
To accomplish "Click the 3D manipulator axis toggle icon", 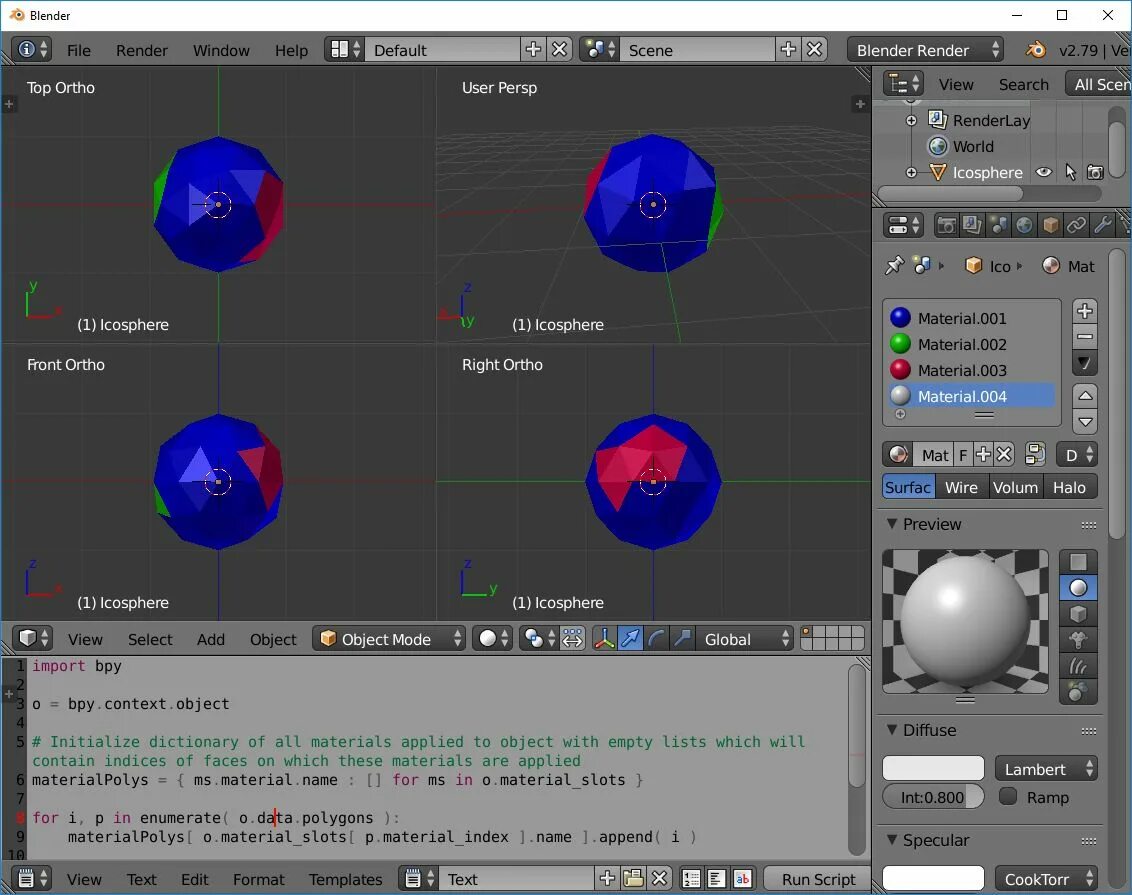I will pos(604,639).
